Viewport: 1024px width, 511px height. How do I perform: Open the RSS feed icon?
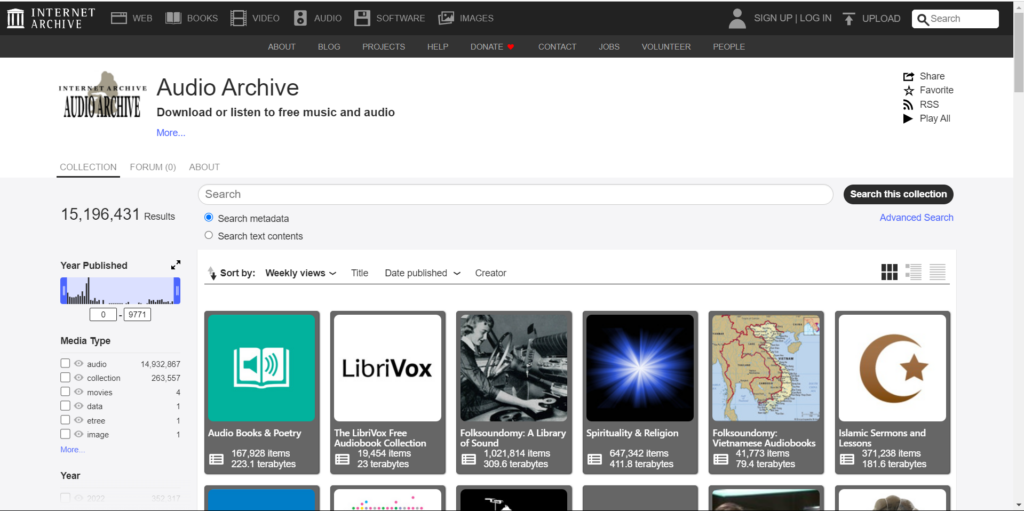click(x=908, y=104)
